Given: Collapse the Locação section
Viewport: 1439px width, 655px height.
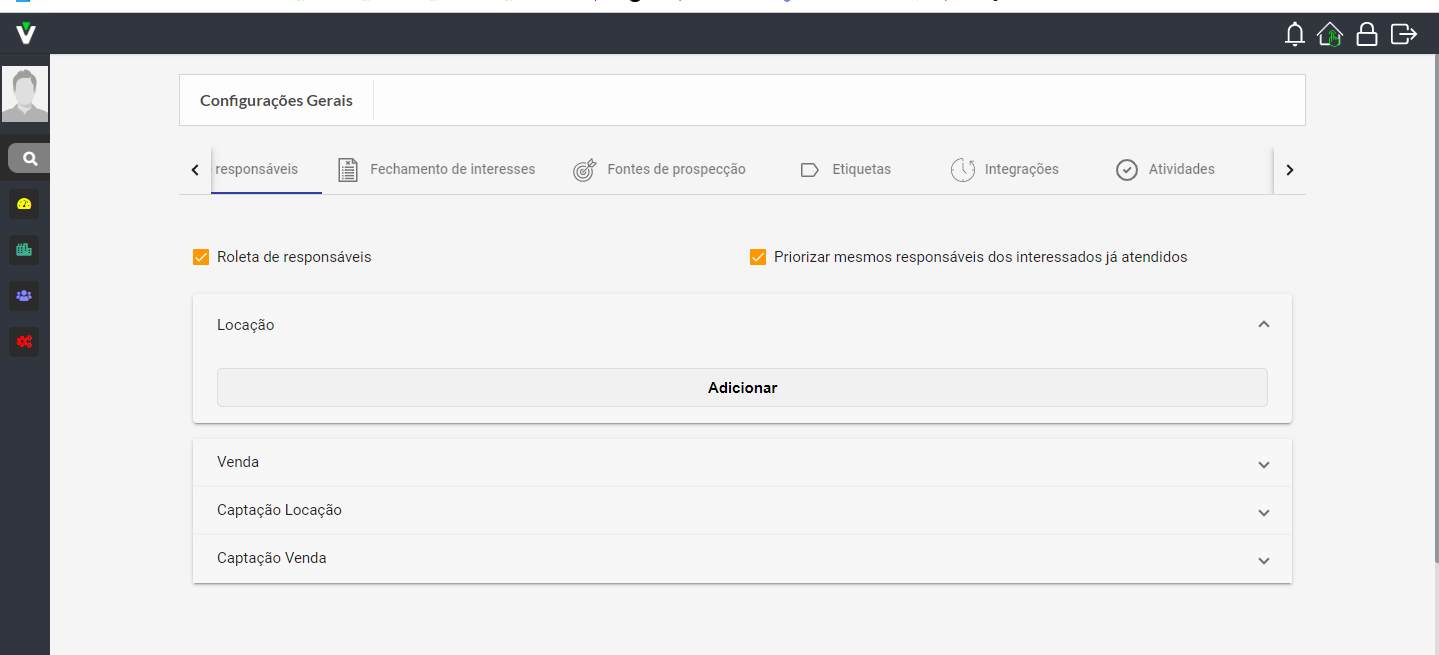Looking at the screenshot, I should pos(1263,325).
